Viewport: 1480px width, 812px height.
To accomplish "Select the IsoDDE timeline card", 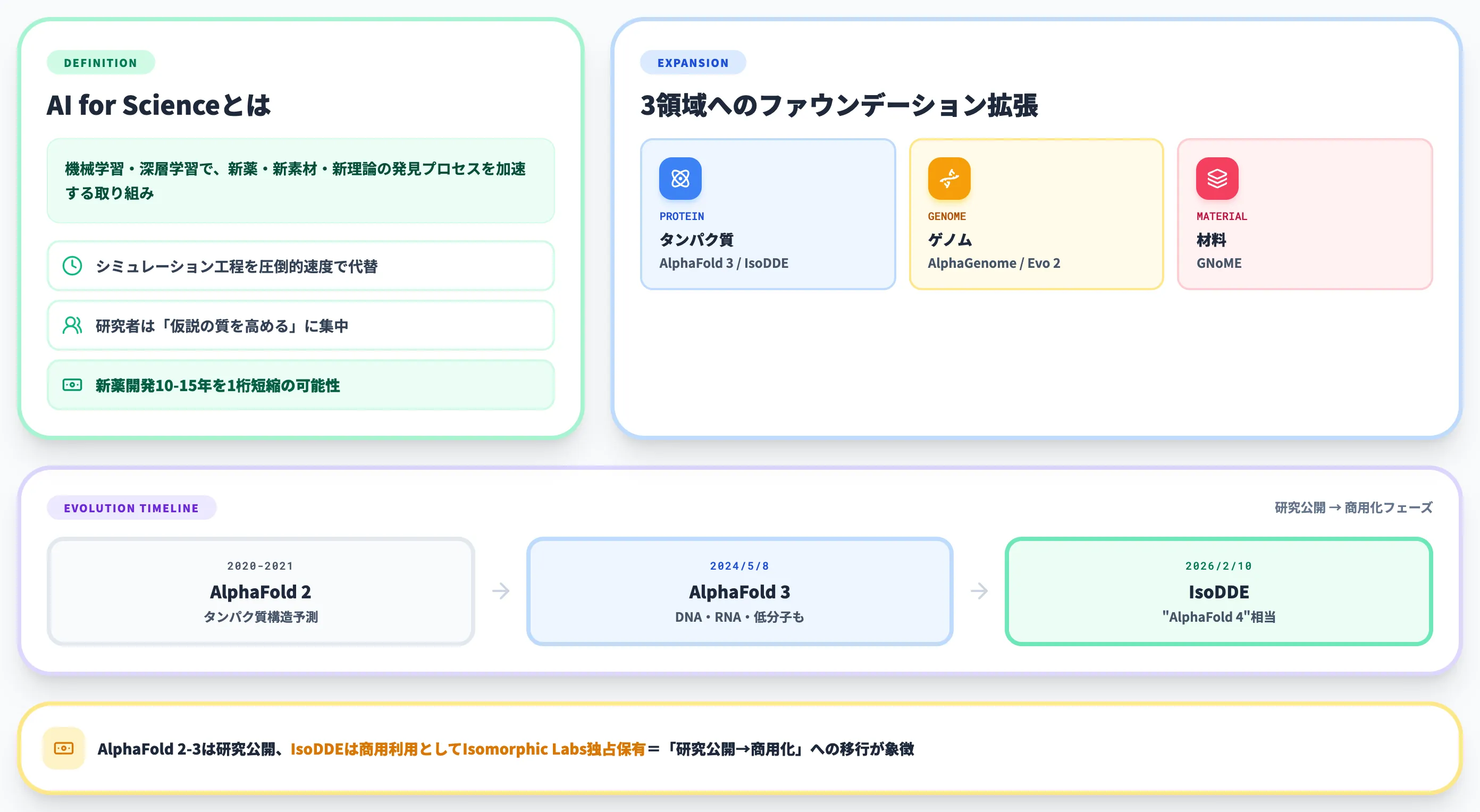I will click(1218, 591).
